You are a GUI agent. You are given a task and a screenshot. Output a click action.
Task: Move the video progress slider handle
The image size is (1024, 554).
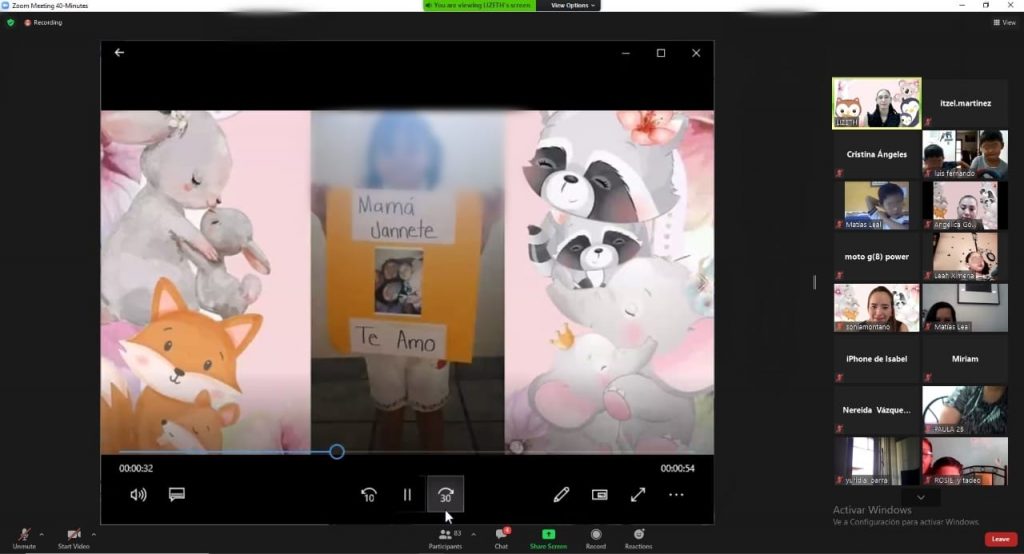click(x=336, y=451)
